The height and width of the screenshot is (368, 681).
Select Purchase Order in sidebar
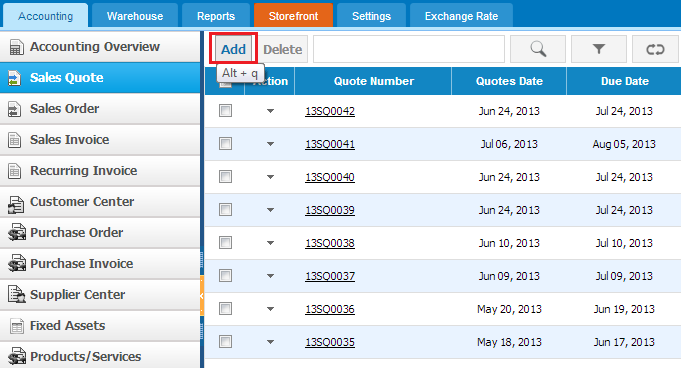[x=100, y=232]
